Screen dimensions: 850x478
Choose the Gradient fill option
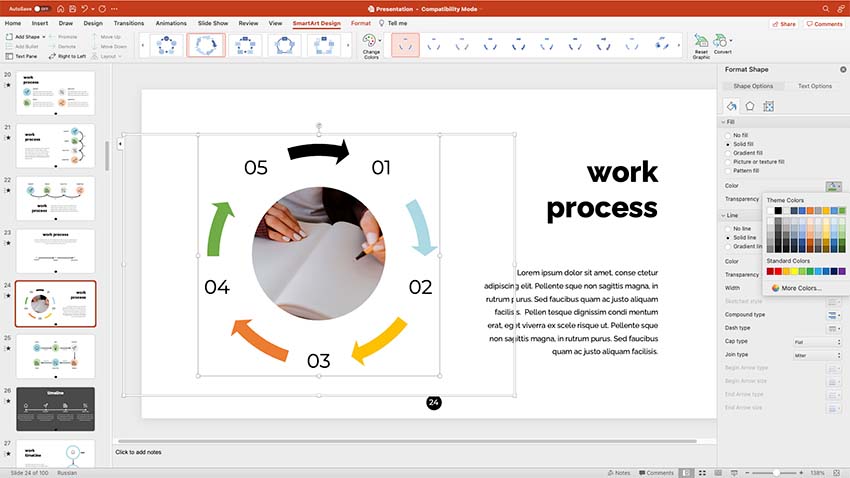point(728,152)
